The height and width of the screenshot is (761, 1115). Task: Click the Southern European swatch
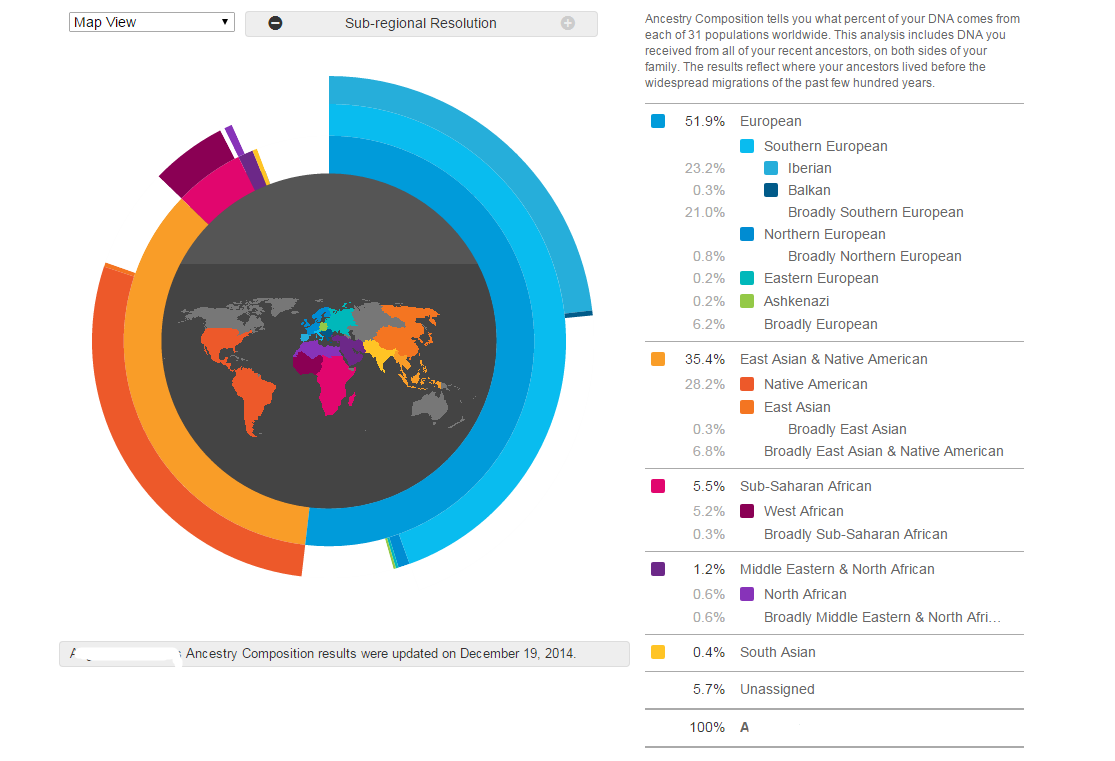coord(747,146)
